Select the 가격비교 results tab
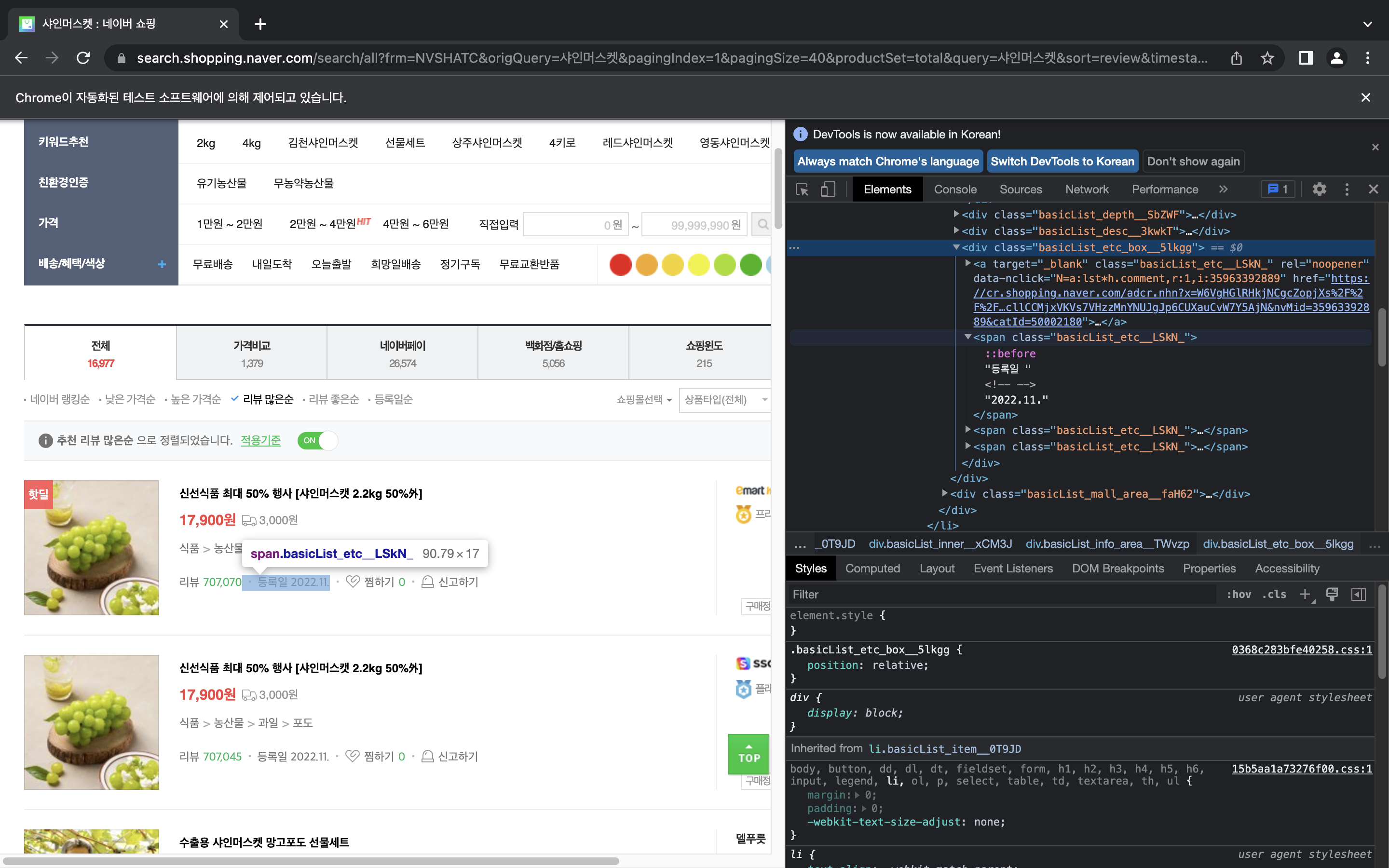The width and height of the screenshot is (1389, 868). 252,353
